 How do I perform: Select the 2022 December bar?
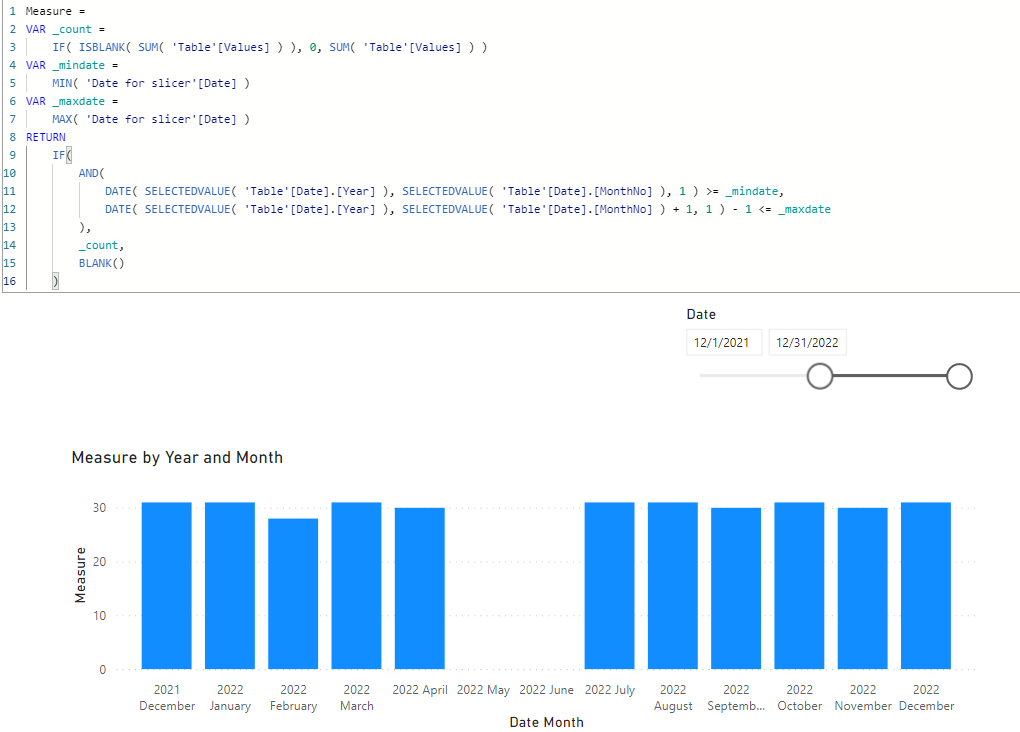[x=926, y=586]
